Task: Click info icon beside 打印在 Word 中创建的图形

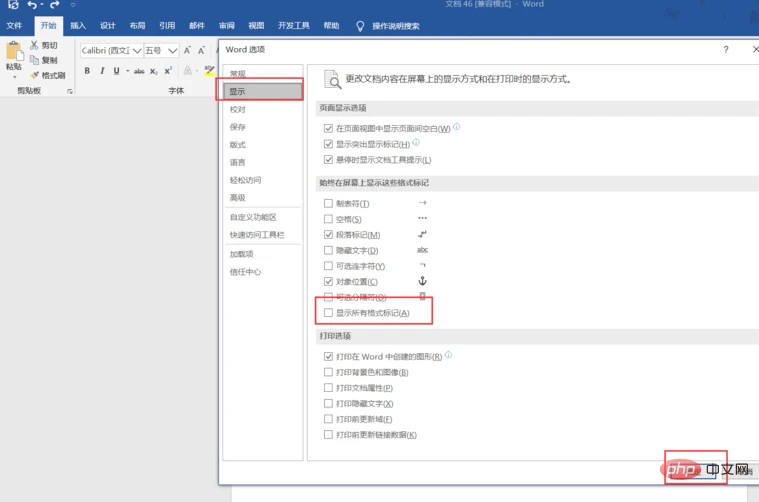Action: [x=448, y=355]
